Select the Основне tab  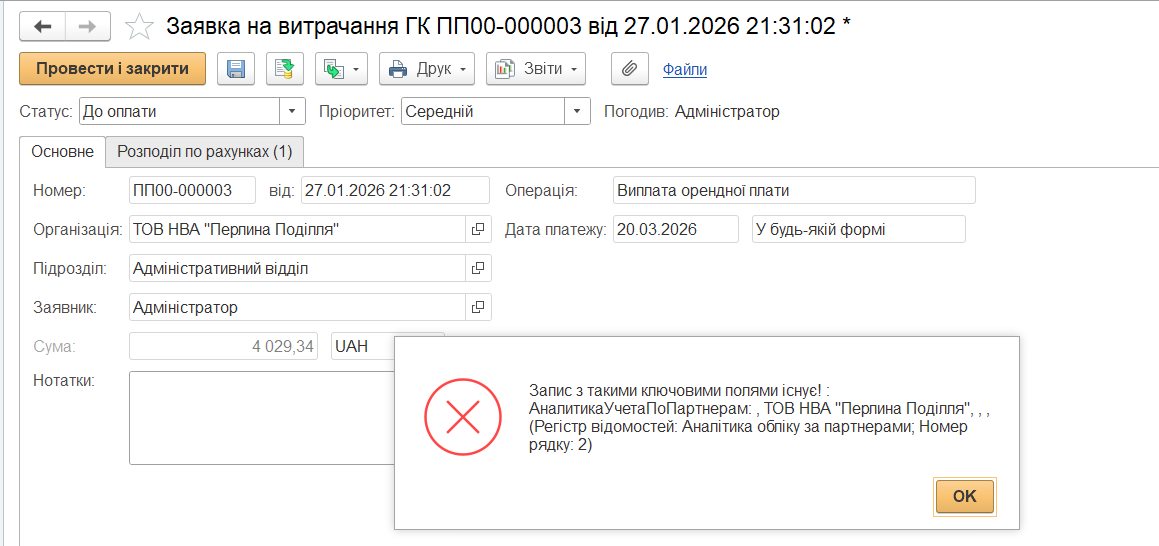(62, 152)
